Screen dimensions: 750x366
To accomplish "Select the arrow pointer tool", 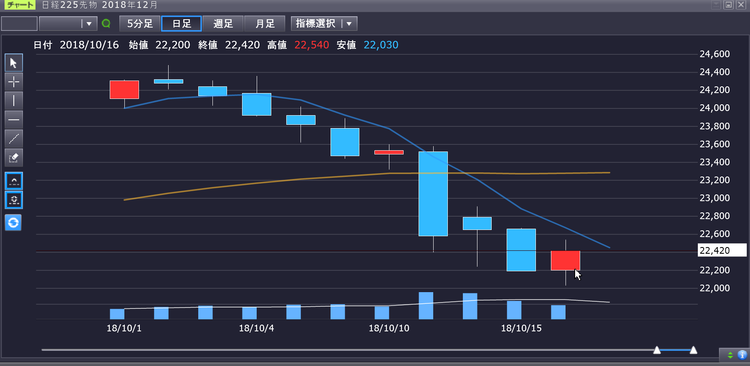I will click(13, 63).
